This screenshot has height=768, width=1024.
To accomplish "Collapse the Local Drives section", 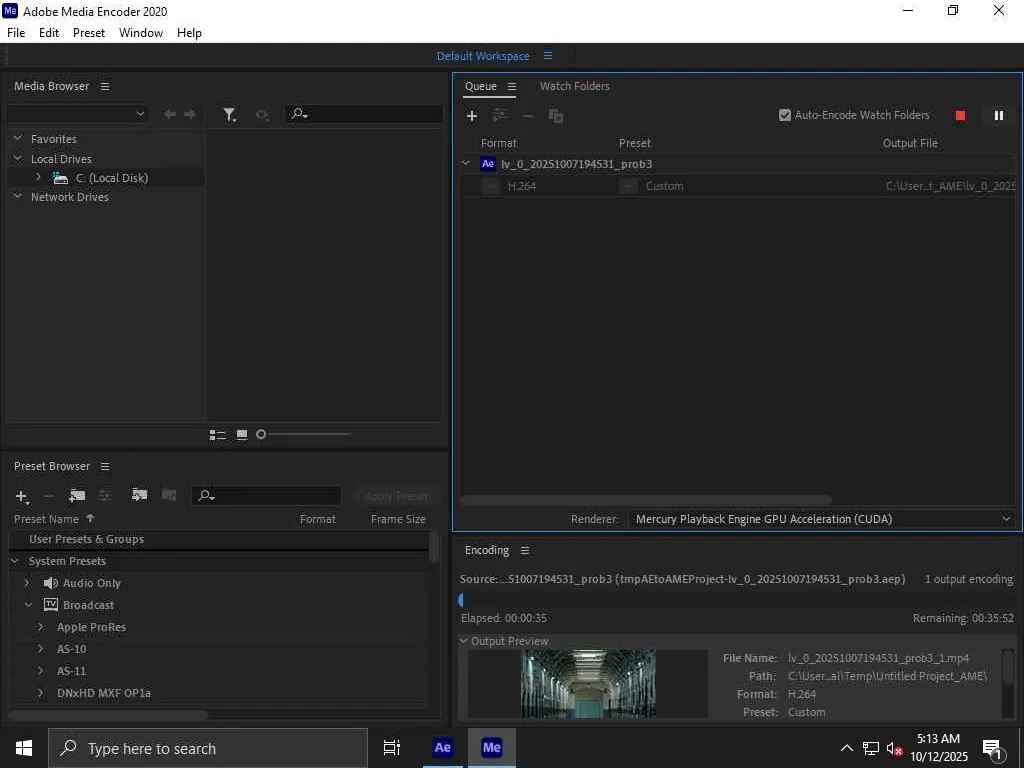I will [x=18, y=158].
